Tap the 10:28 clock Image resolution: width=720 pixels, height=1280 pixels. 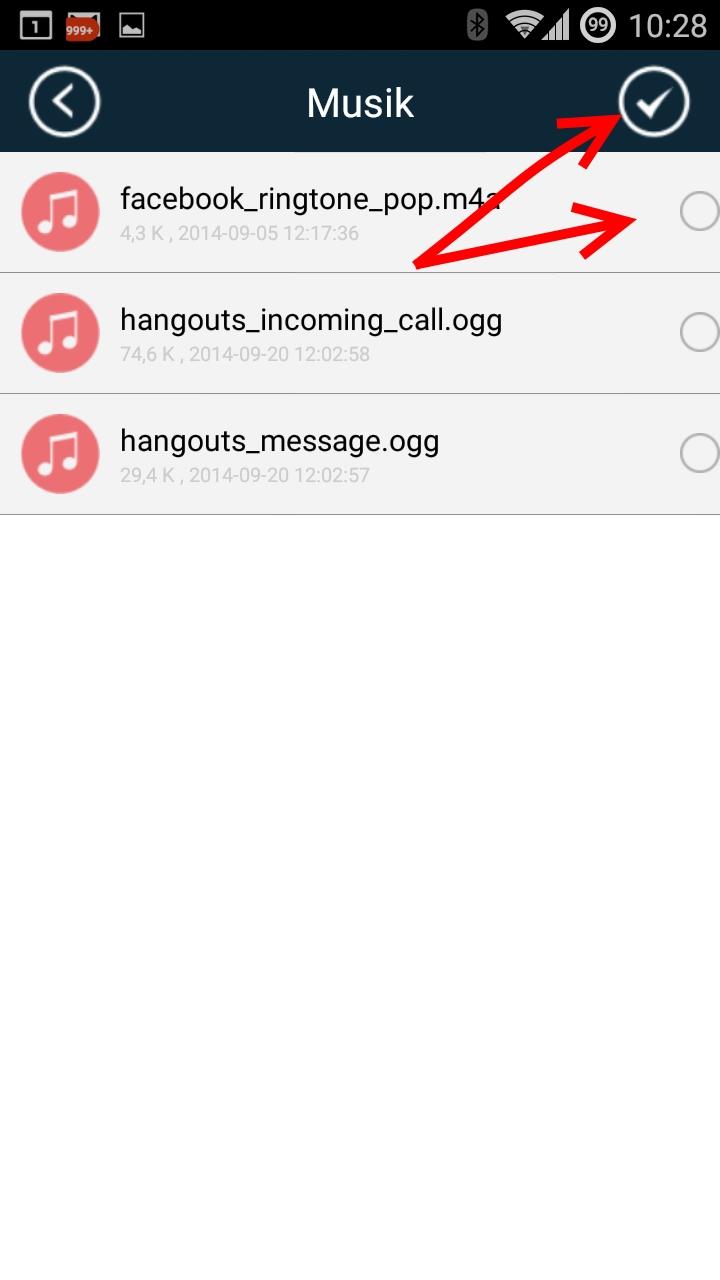668,25
